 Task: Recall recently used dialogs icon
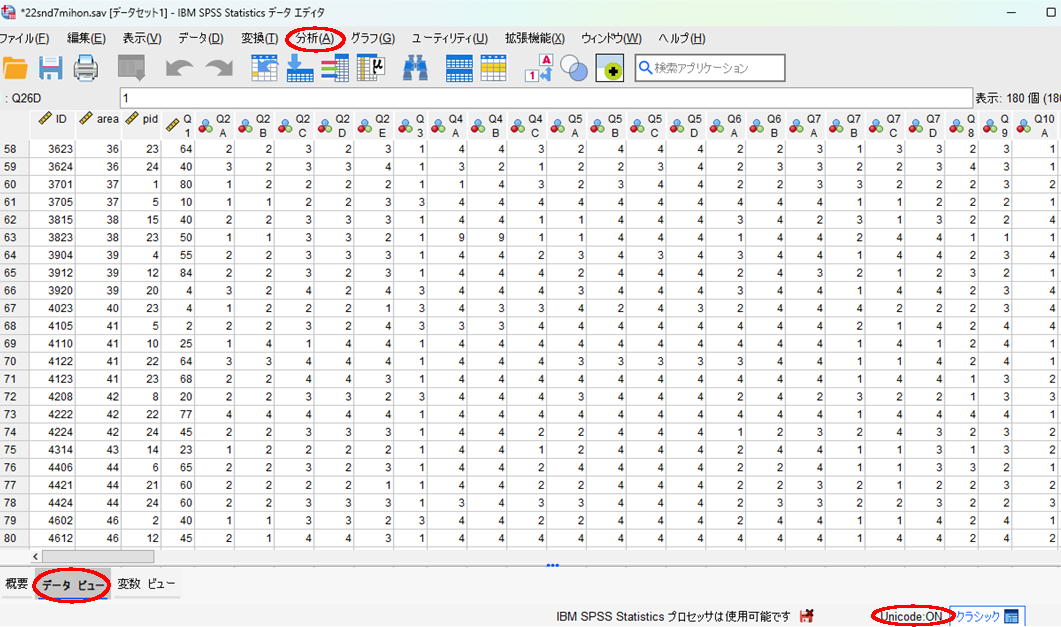[x=131, y=68]
